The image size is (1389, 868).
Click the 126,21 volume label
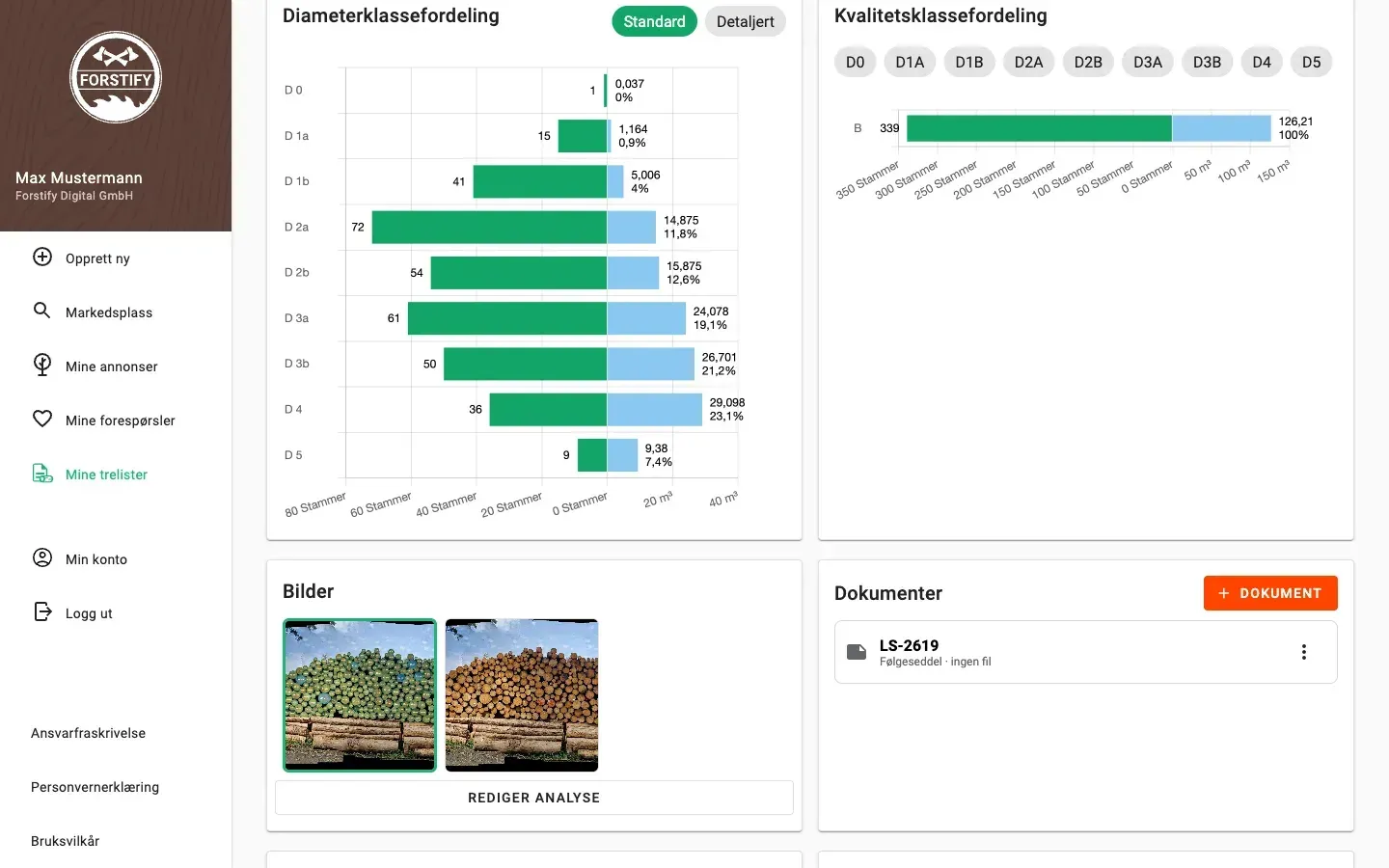coord(1295,122)
